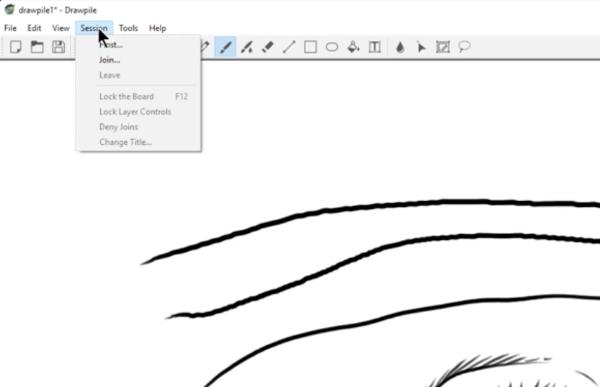Open the File menu

coord(10,28)
